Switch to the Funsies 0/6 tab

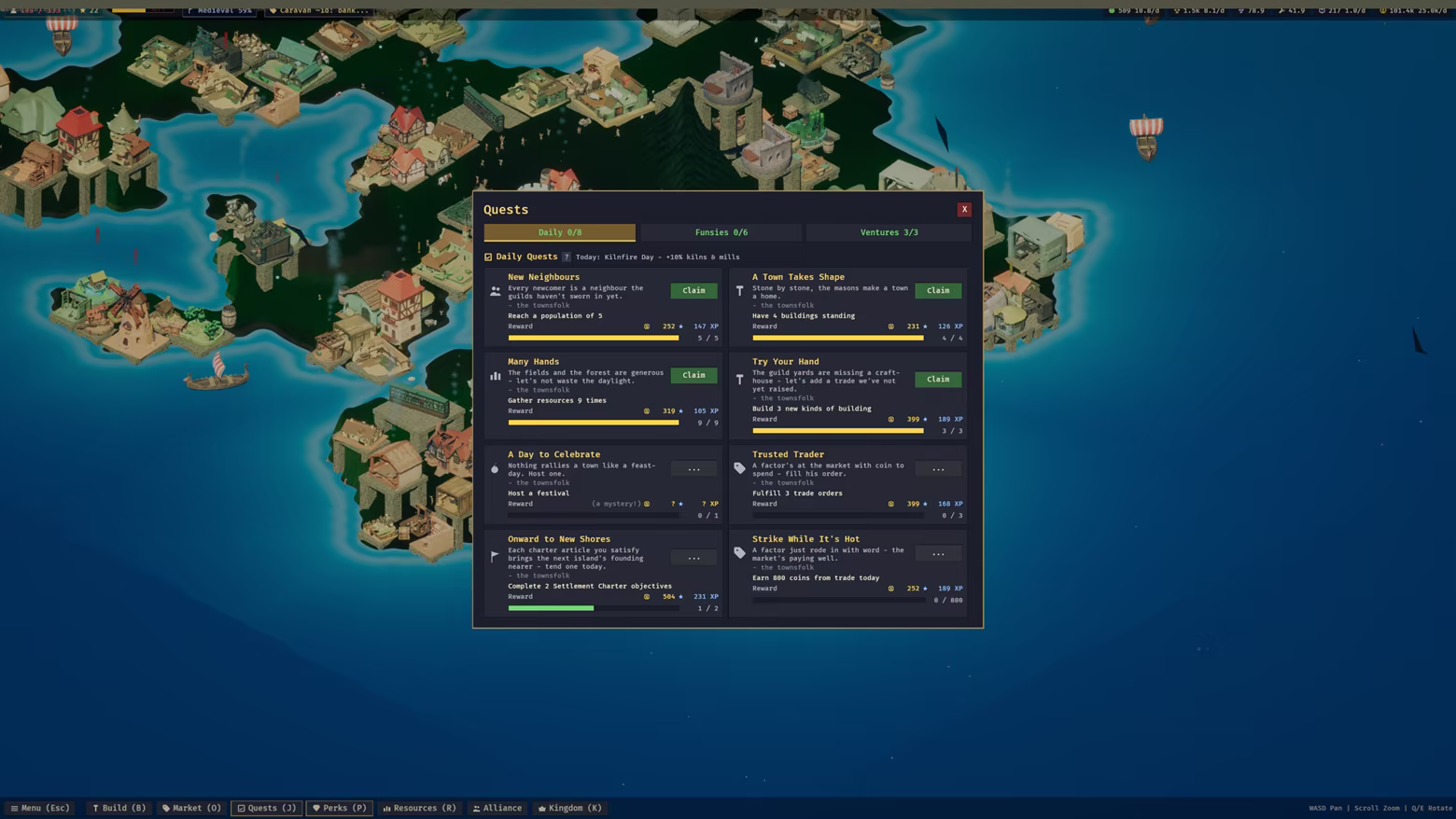tap(721, 232)
